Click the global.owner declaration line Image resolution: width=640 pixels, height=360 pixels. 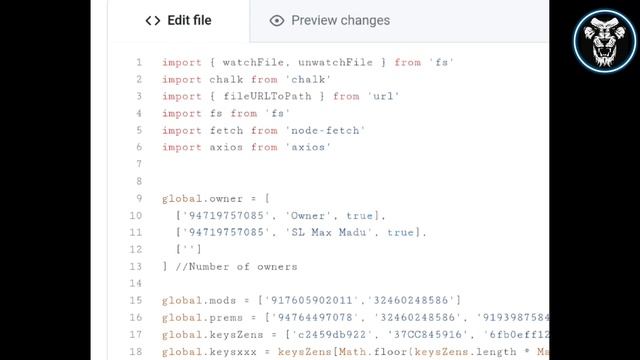(x=216, y=199)
